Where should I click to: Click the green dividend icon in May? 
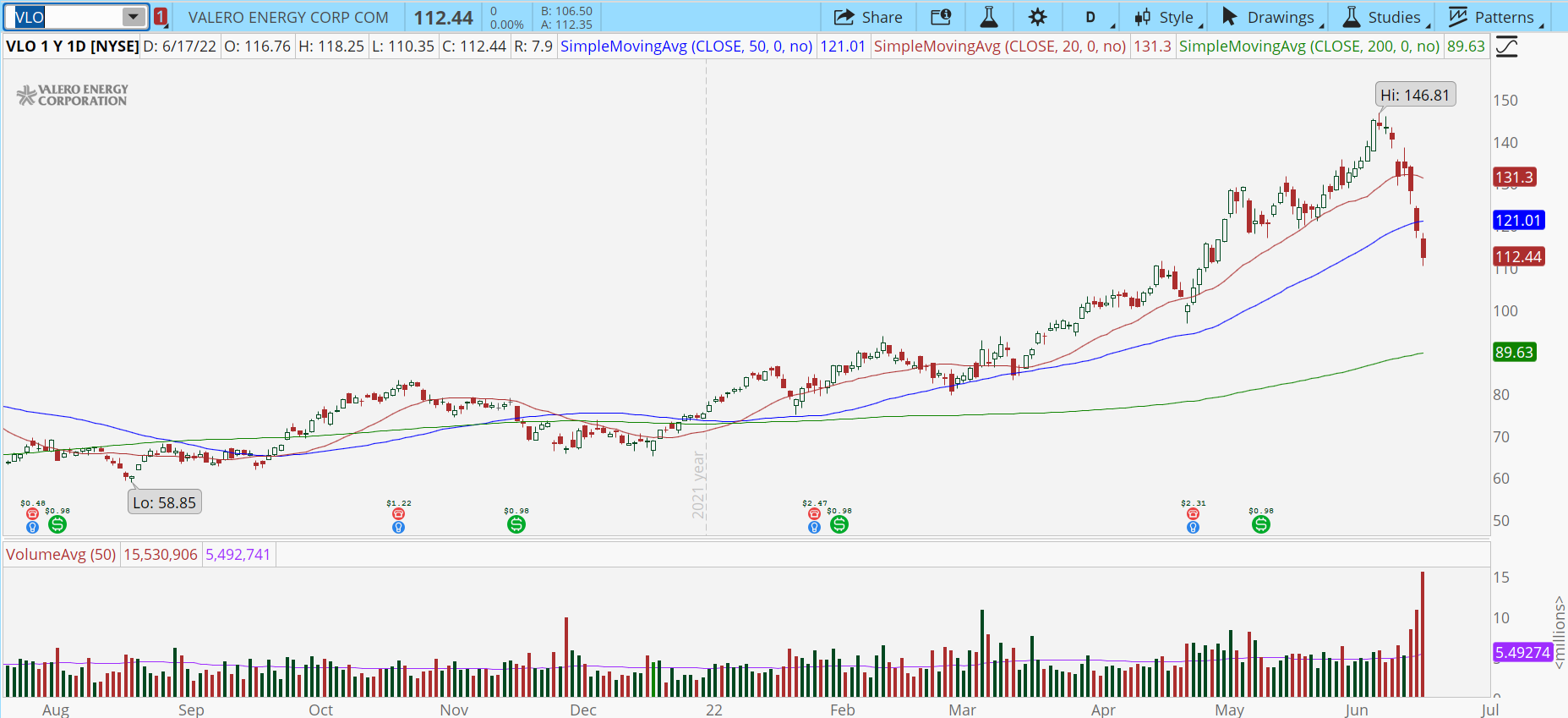[x=1260, y=524]
